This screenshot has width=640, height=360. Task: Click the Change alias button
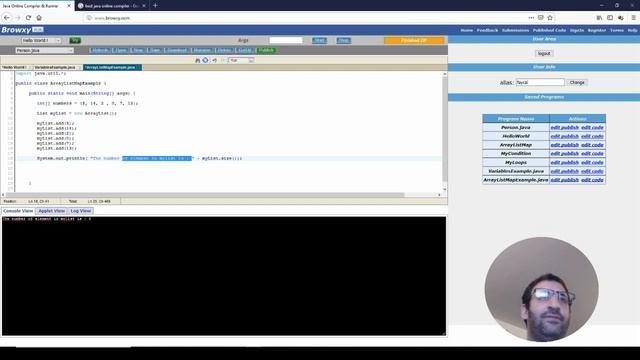coord(577,82)
